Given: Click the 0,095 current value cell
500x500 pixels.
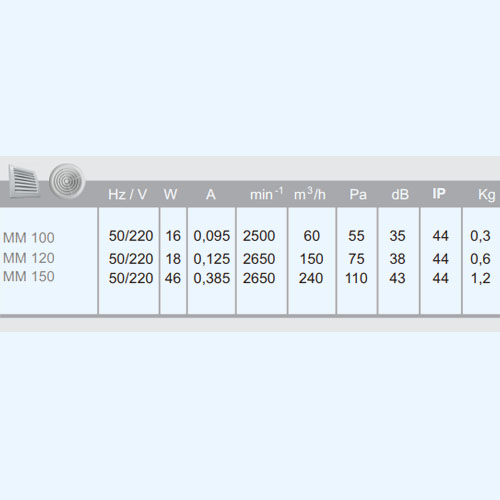Looking at the screenshot, I should (x=212, y=236).
